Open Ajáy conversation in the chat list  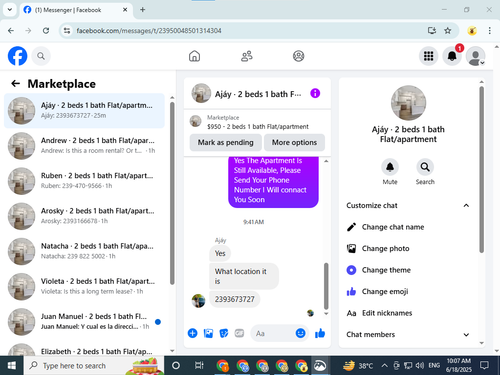coord(84,111)
